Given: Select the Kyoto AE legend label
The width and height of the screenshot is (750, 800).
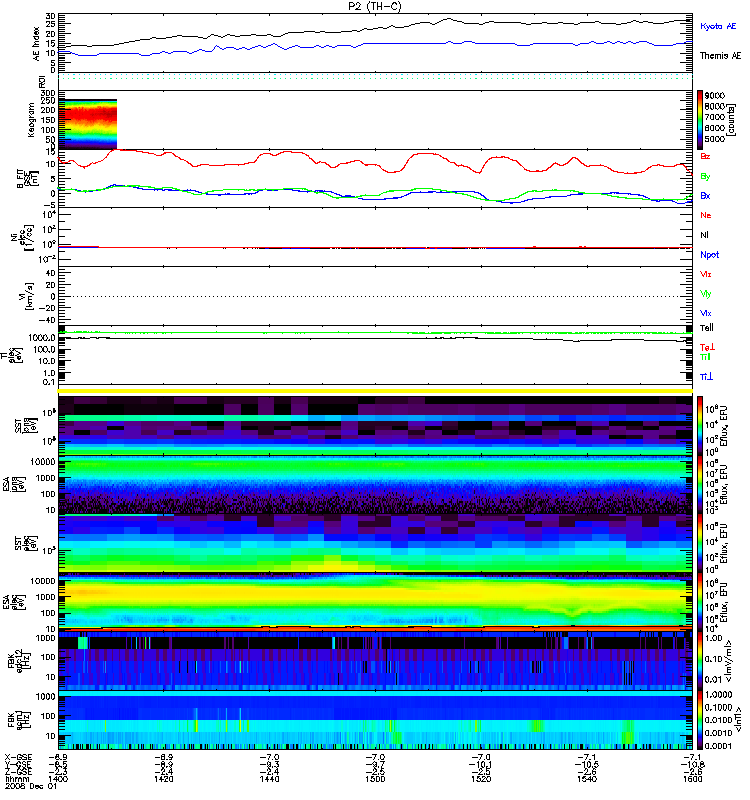Looking at the screenshot, I should click(718, 26).
